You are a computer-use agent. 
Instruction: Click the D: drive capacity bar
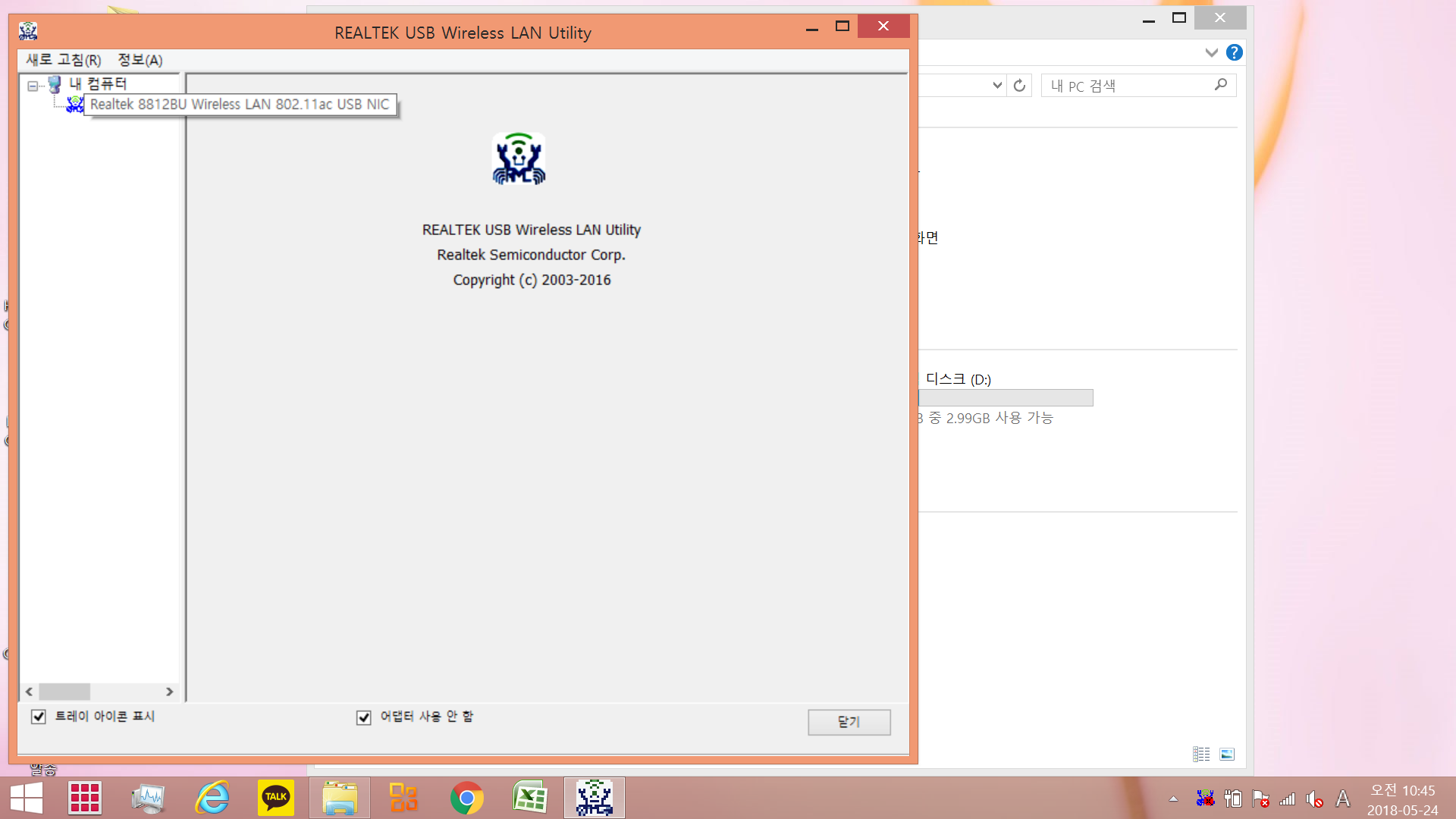click(x=1006, y=397)
